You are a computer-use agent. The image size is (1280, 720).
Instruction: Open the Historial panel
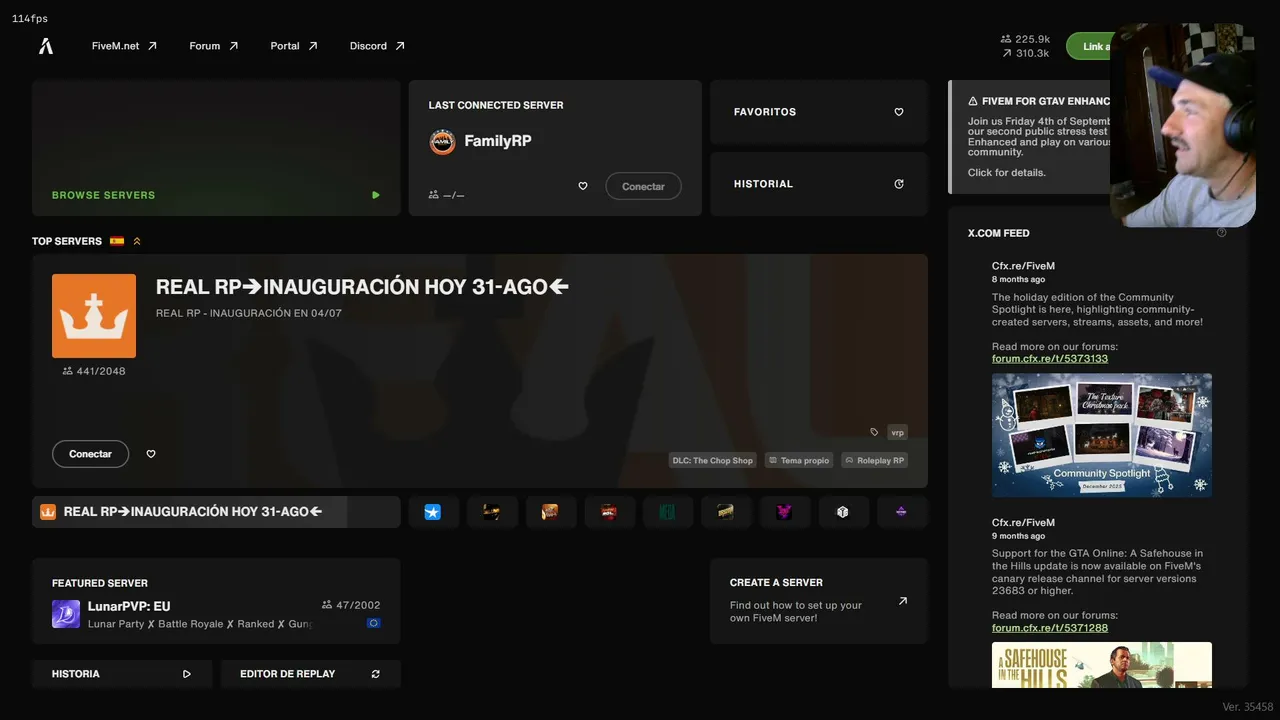click(x=819, y=184)
